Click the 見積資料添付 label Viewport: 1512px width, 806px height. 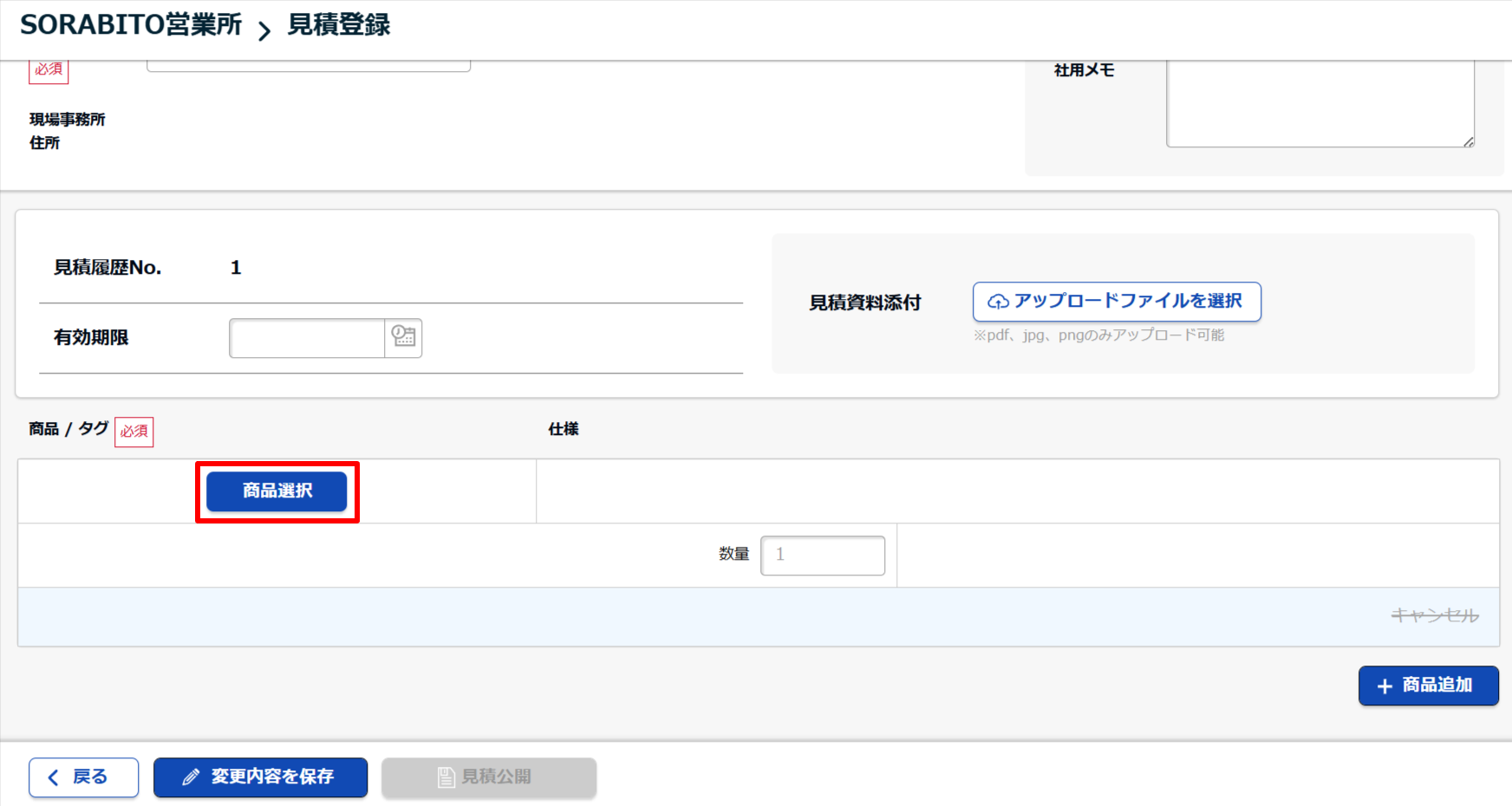864,302
